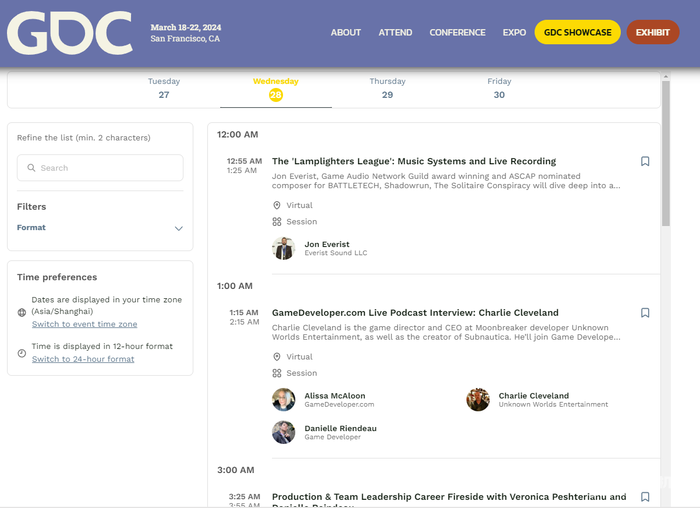Click location pin icon for Lamplighters session
Screen dimensions: 700x508
point(277,205)
